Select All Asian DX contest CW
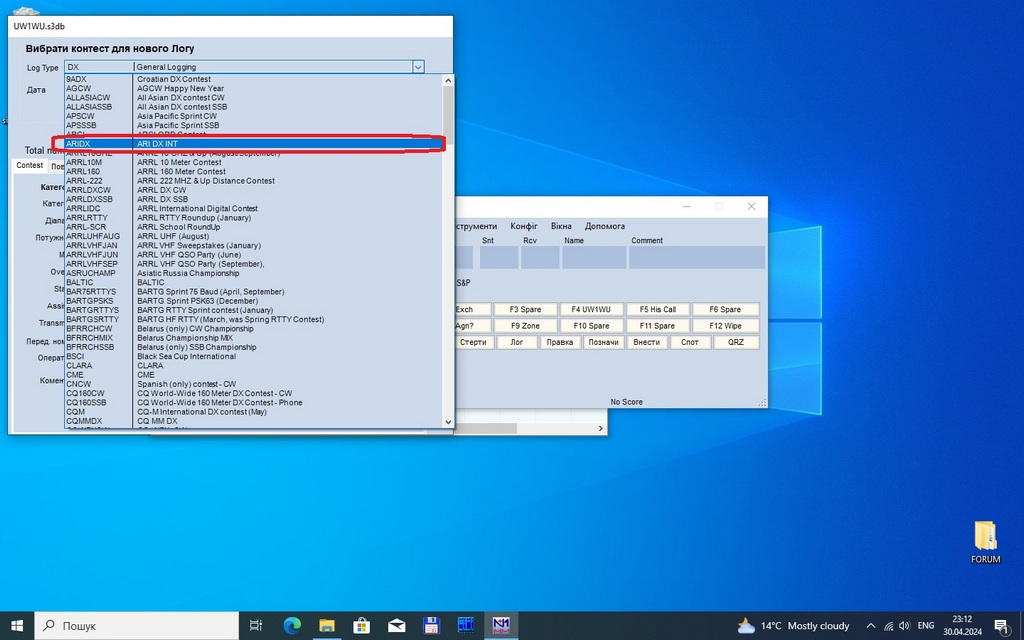The height and width of the screenshot is (640, 1024). [x=254, y=97]
